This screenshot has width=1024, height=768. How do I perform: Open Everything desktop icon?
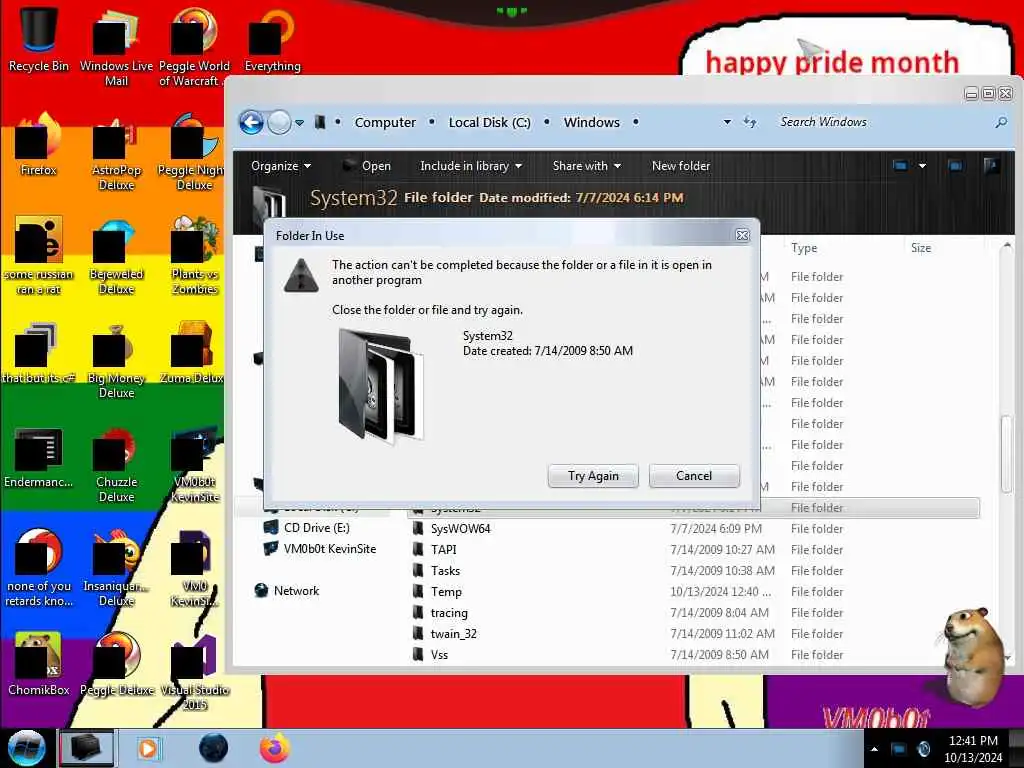point(272,39)
